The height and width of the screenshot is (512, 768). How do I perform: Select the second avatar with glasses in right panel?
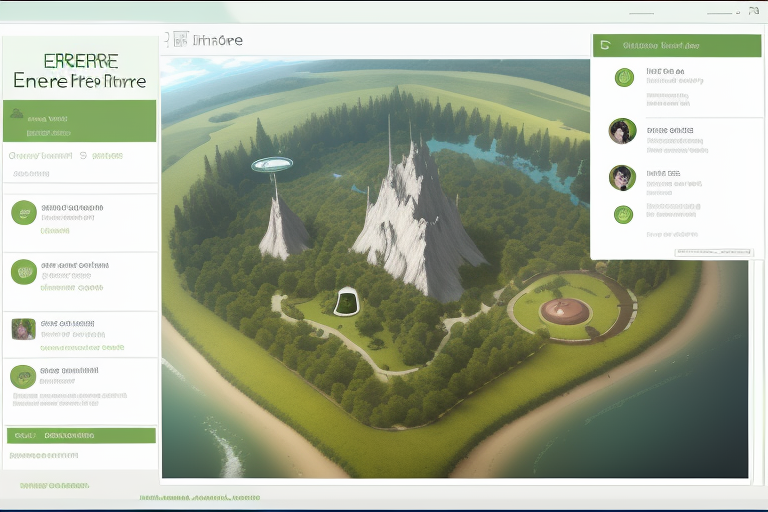pos(622,178)
